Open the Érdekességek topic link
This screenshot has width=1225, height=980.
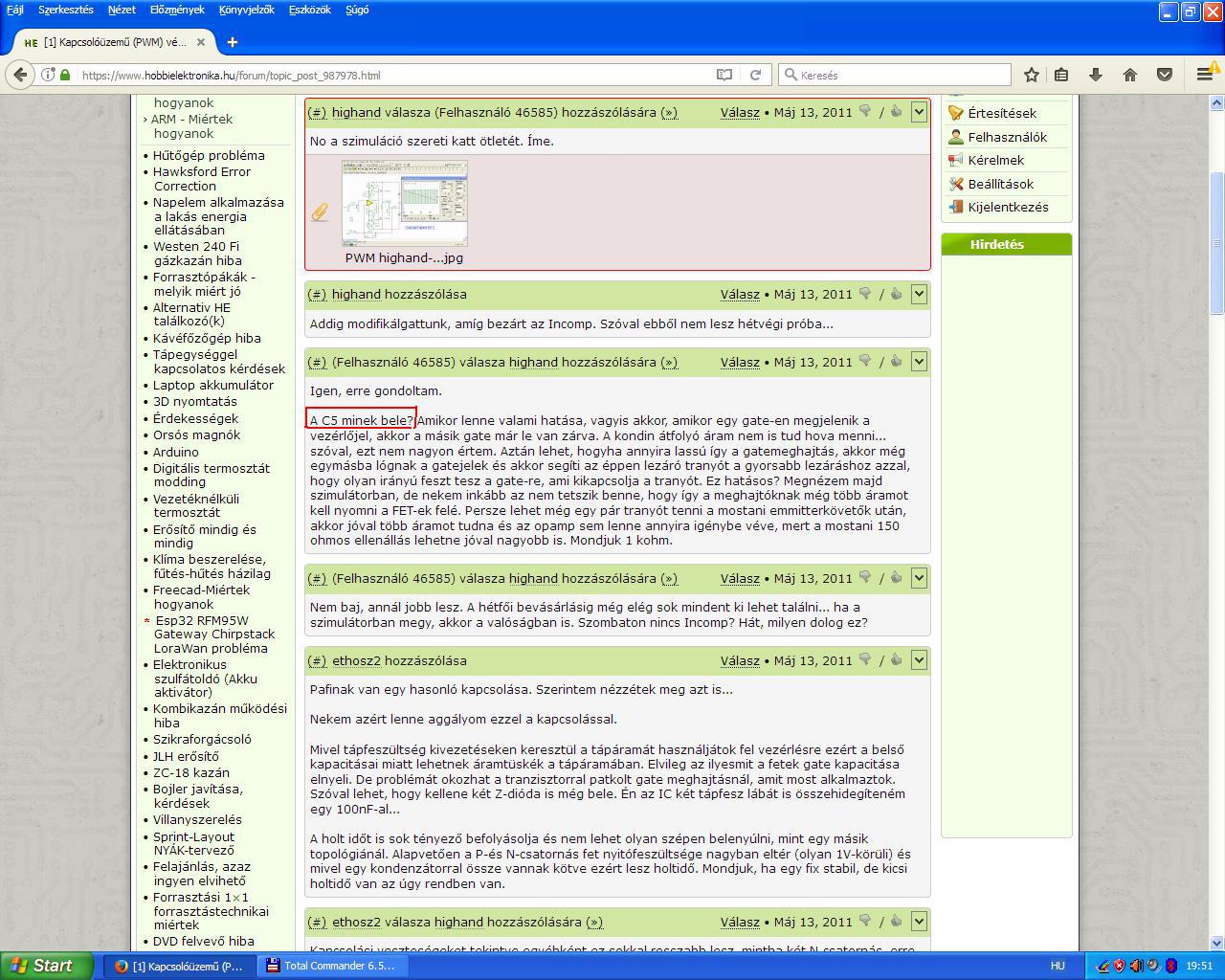(x=195, y=418)
